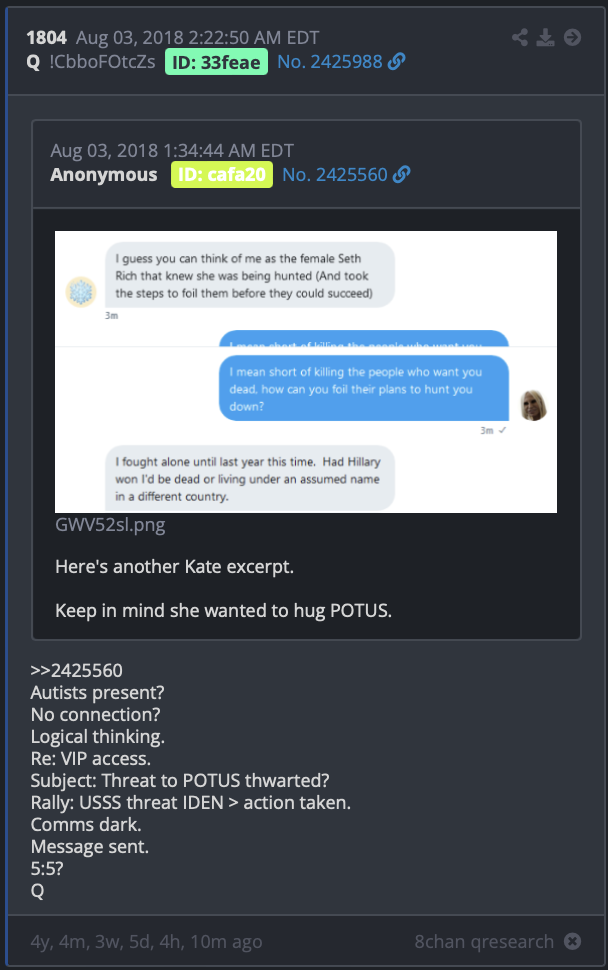Viewport: 608px width, 970px height.
Task: Open quoted post link No. 2425560
Action: tap(335, 175)
